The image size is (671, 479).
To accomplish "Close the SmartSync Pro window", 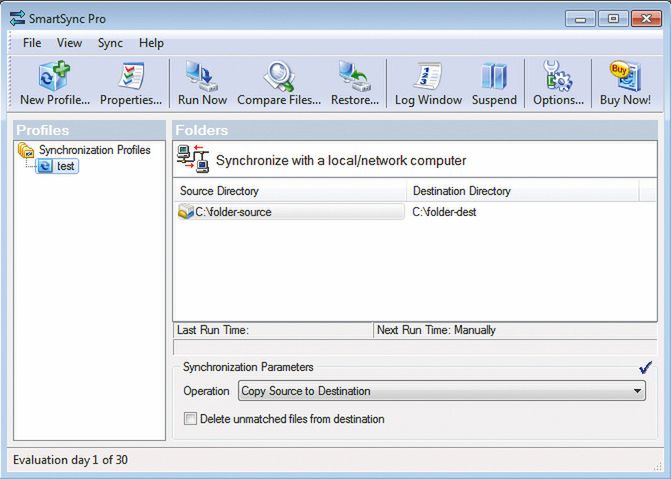I will click(x=646, y=19).
